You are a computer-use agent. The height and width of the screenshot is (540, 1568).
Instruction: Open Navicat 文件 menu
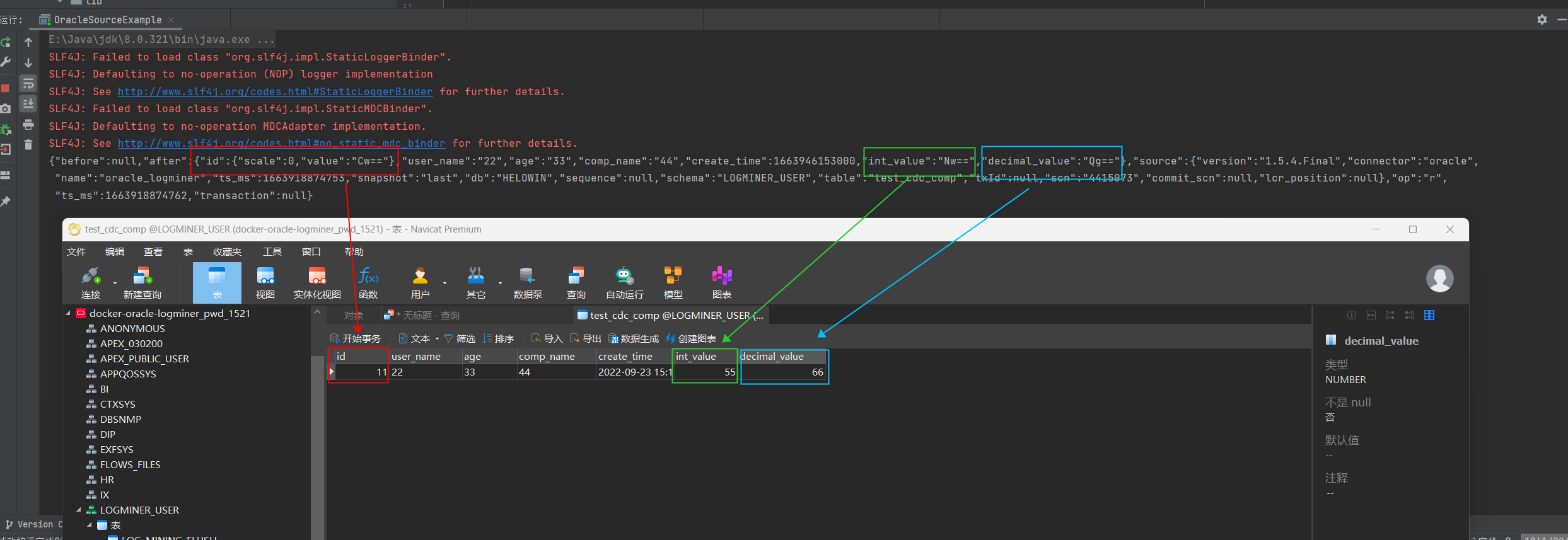(x=76, y=251)
